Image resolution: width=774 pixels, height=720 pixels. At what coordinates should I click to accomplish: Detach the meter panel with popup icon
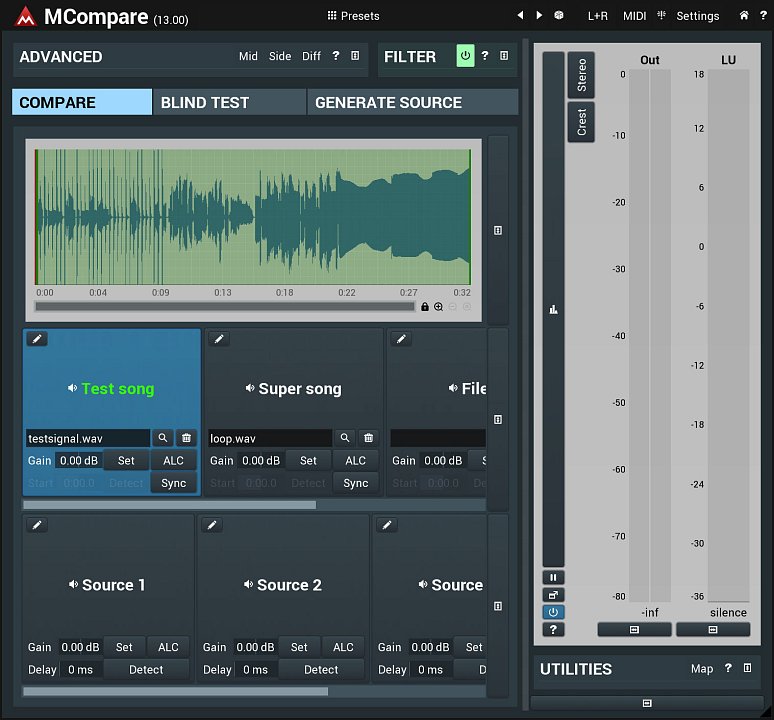(553, 595)
